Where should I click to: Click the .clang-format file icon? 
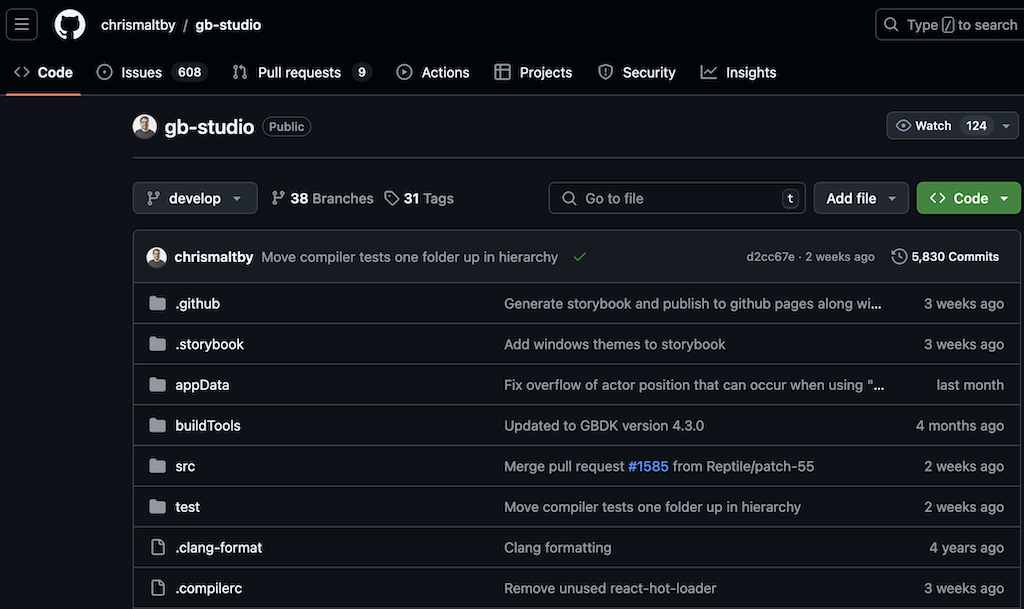157,547
